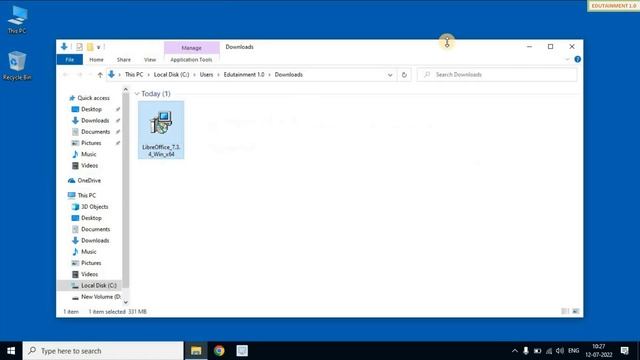Open pinned Downloads under Quick access
The height and width of the screenshot is (360, 640).
coord(95,120)
